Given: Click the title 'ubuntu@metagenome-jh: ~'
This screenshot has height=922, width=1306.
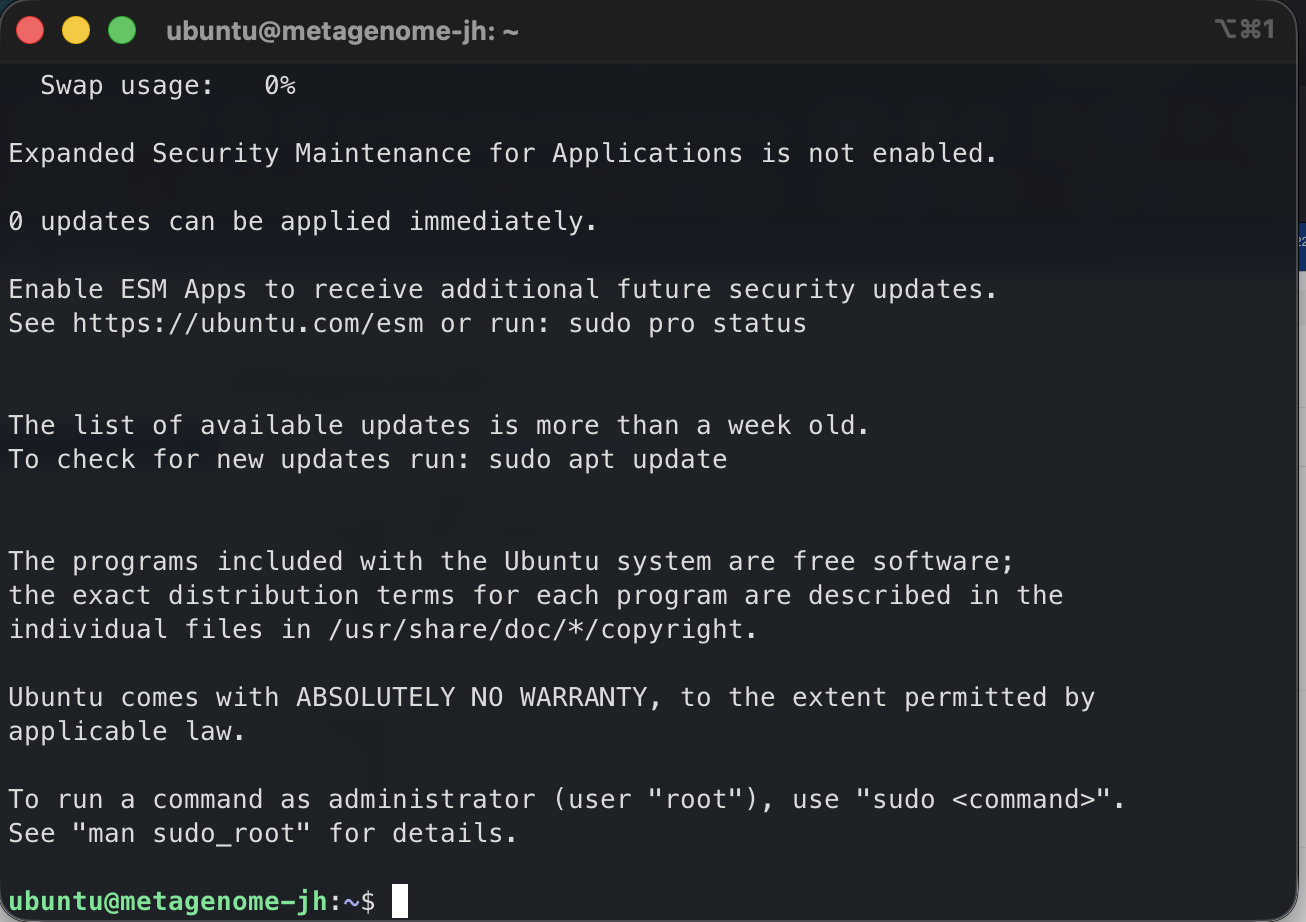Looking at the screenshot, I should click(x=342, y=31).
